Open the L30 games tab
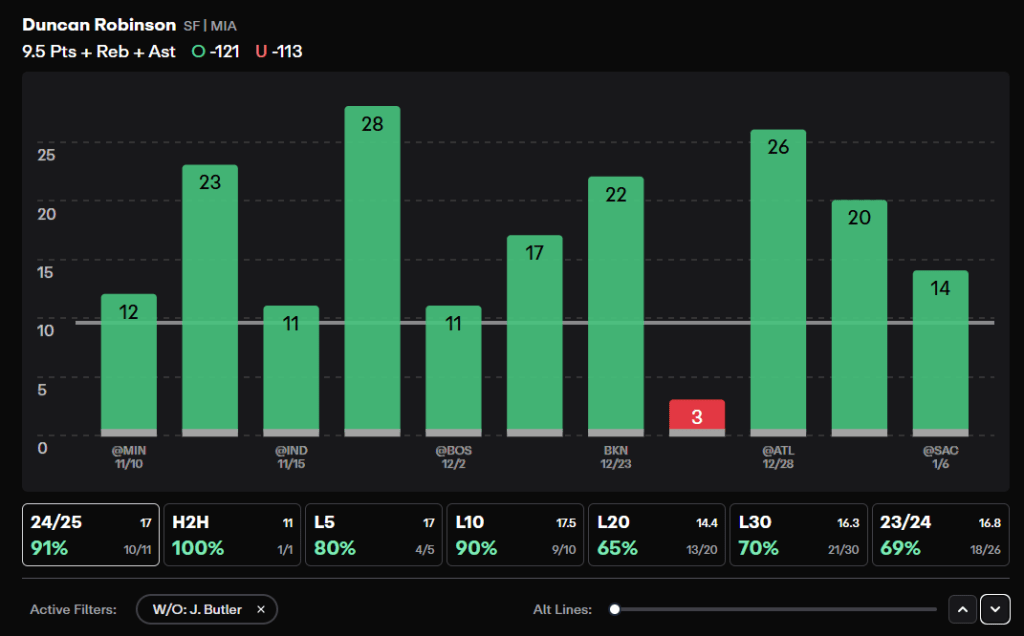This screenshot has width=1024, height=636. click(x=799, y=534)
